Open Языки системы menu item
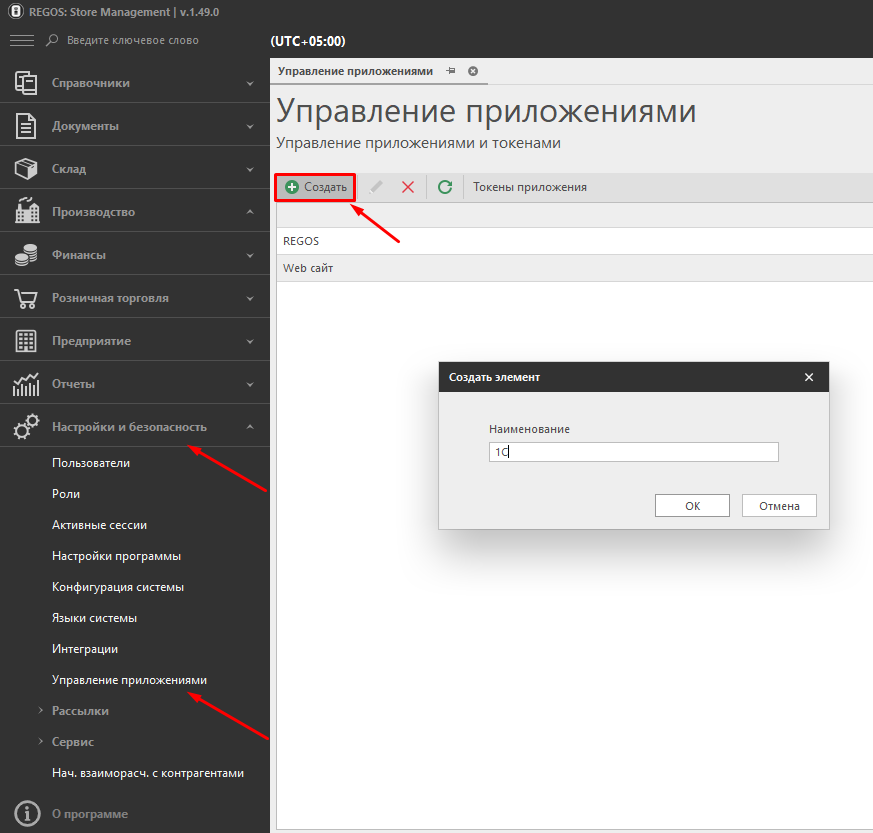The height and width of the screenshot is (833, 873). click(94, 618)
